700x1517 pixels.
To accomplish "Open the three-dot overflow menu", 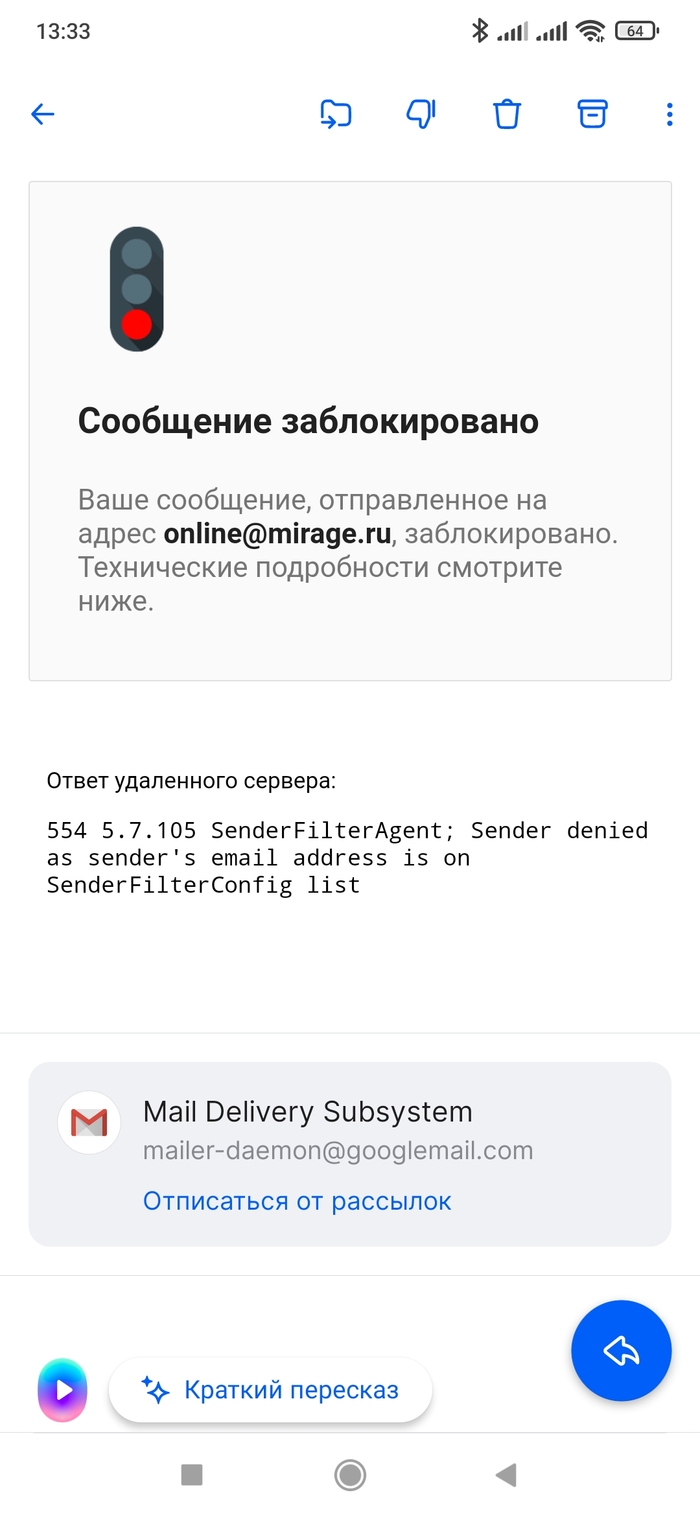I will click(x=669, y=114).
